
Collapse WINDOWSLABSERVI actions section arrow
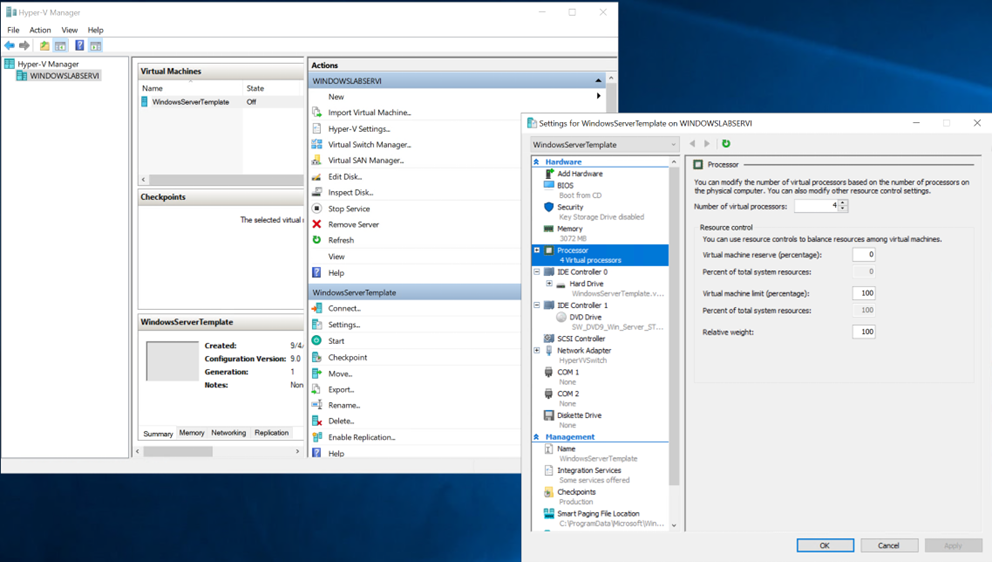(598, 81)
